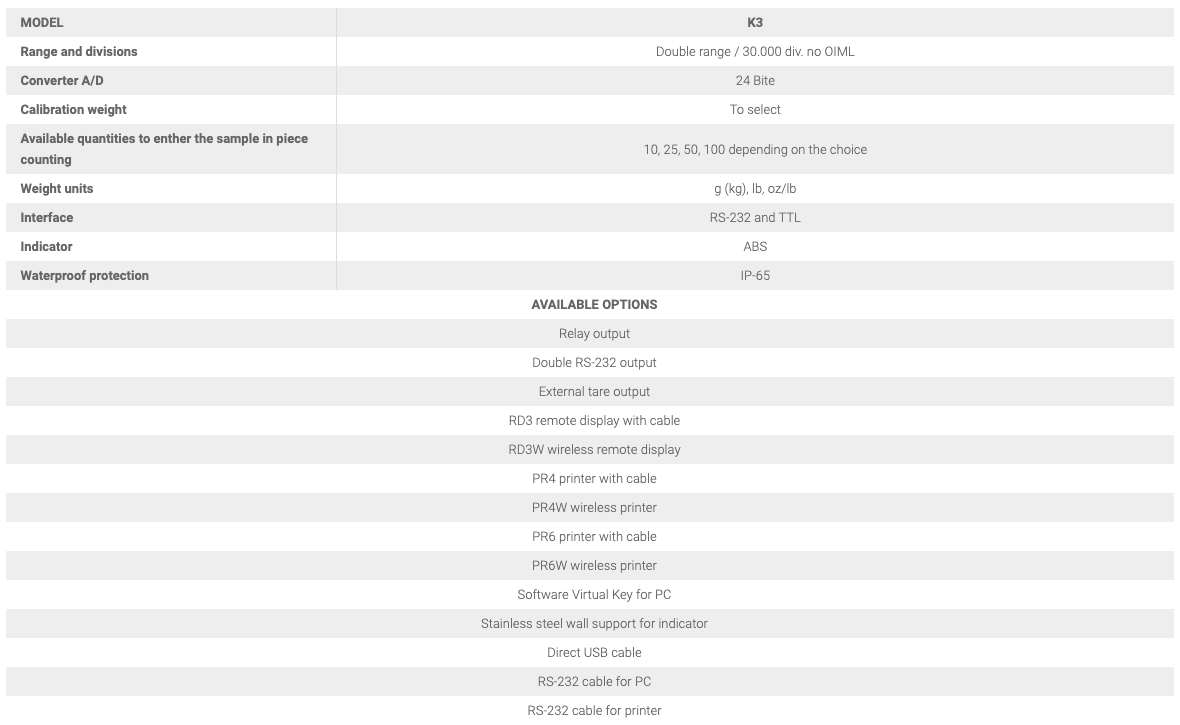Select Stainless steel wall support row

pos(594,623)
